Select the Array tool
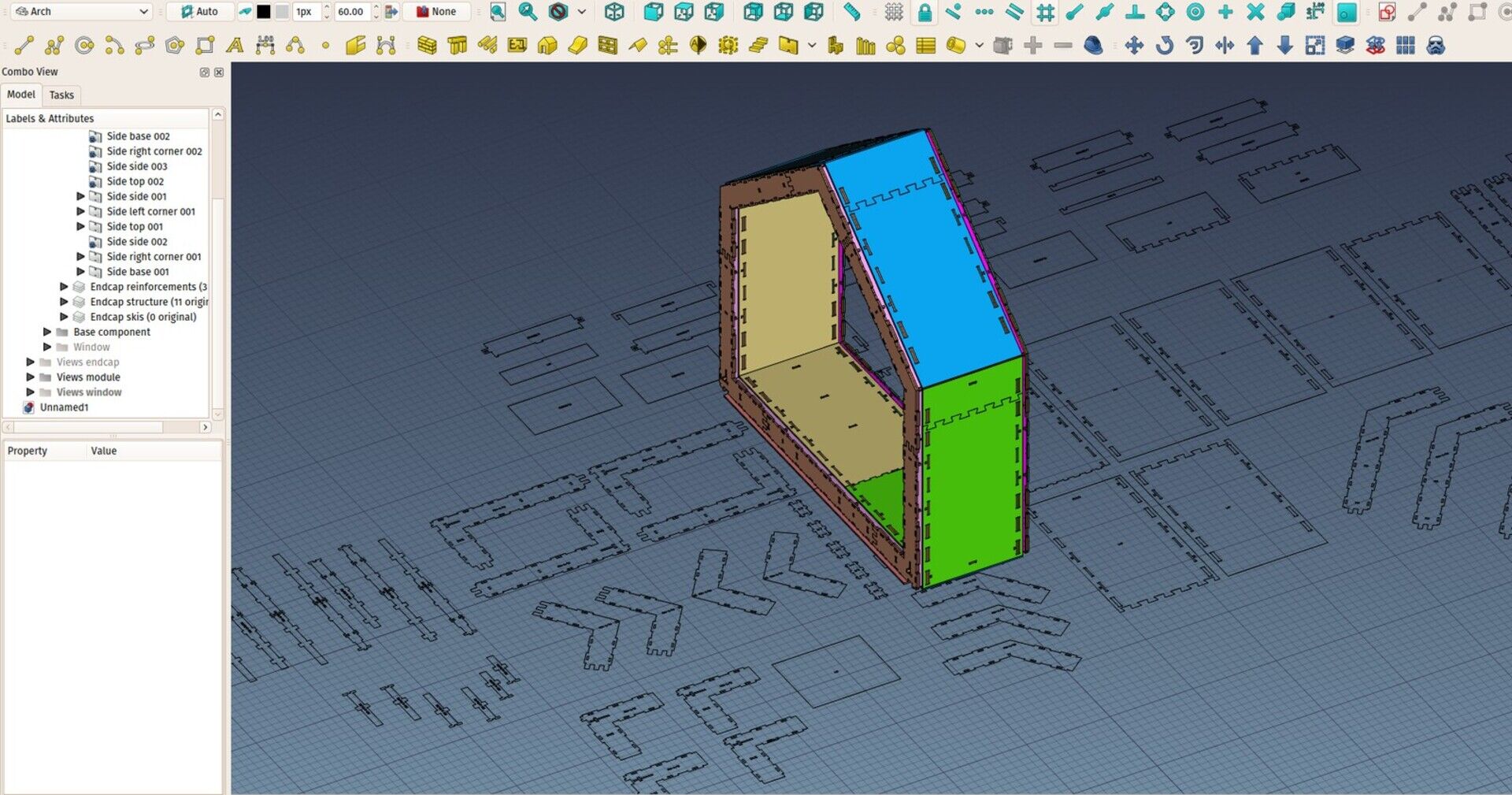The height and width of the screenshot is (795, 1512). coord(1406,46)
